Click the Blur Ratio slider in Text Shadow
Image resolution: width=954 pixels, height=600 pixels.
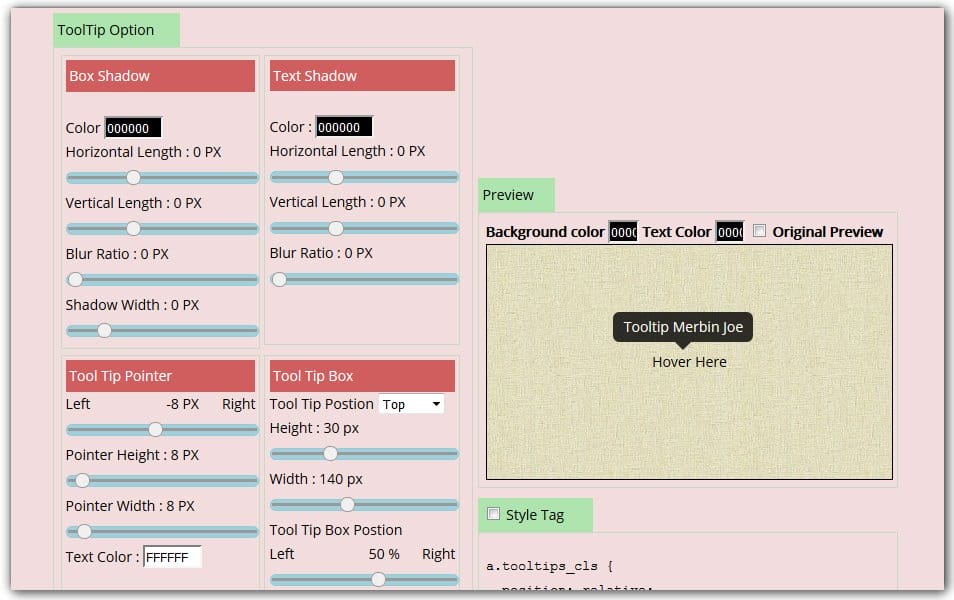pos(279,280)
